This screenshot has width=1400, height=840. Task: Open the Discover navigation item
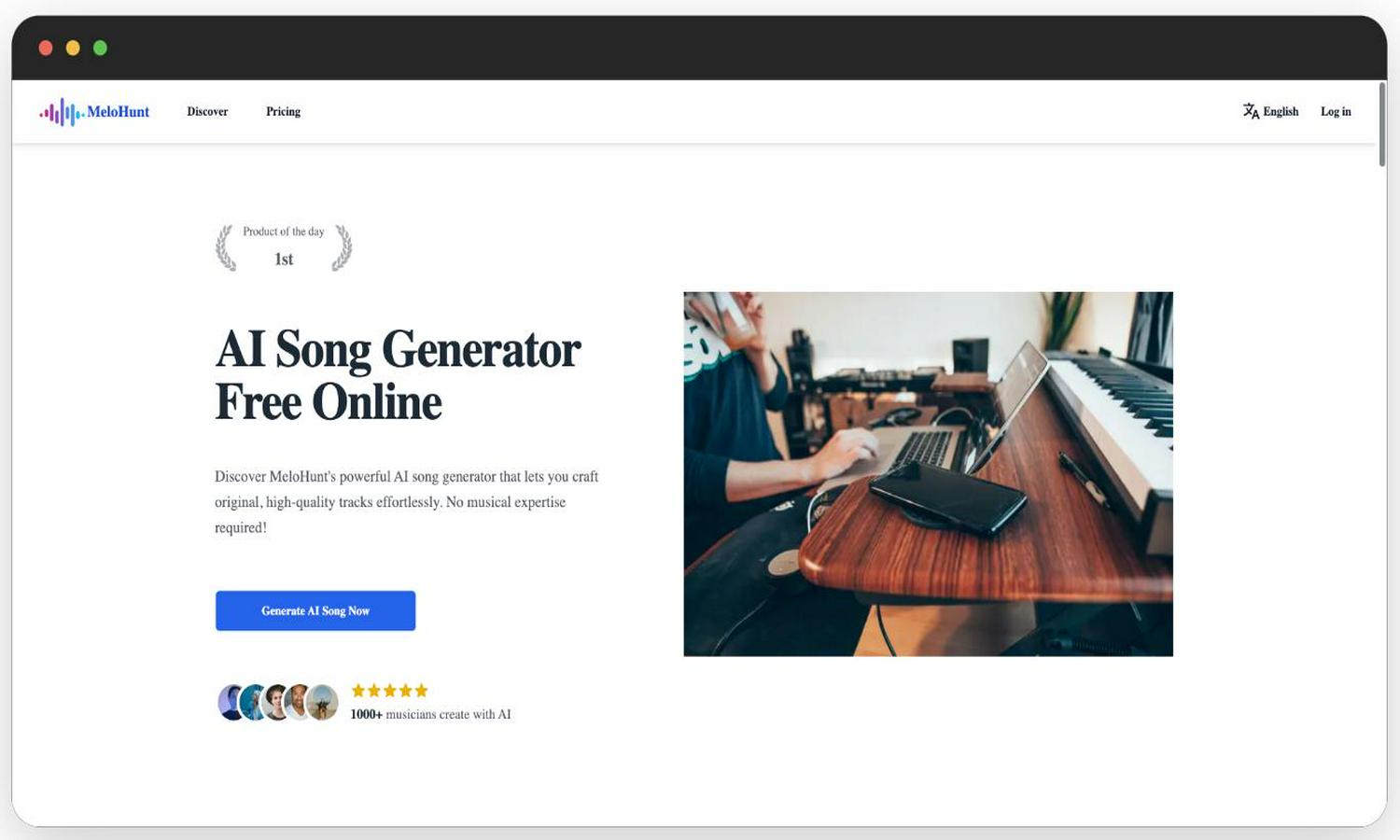click(x=207, y=111)
